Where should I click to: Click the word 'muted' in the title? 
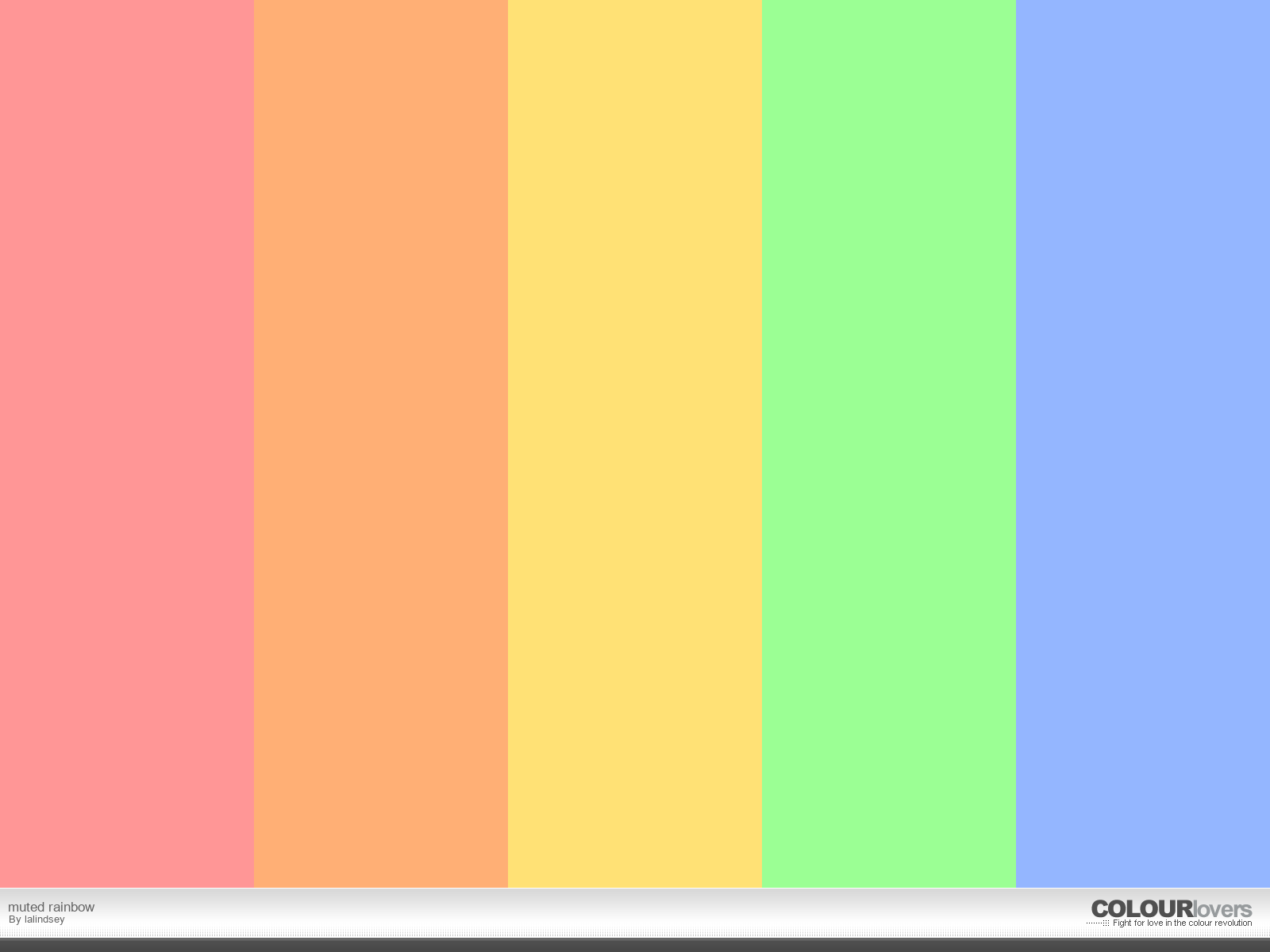click(26, 907)
